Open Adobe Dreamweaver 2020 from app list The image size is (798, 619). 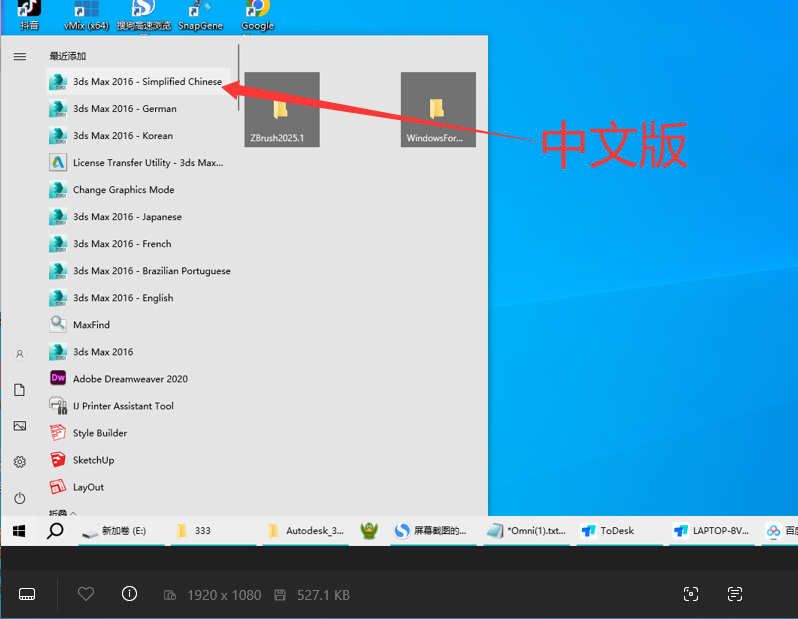[129, 379]
